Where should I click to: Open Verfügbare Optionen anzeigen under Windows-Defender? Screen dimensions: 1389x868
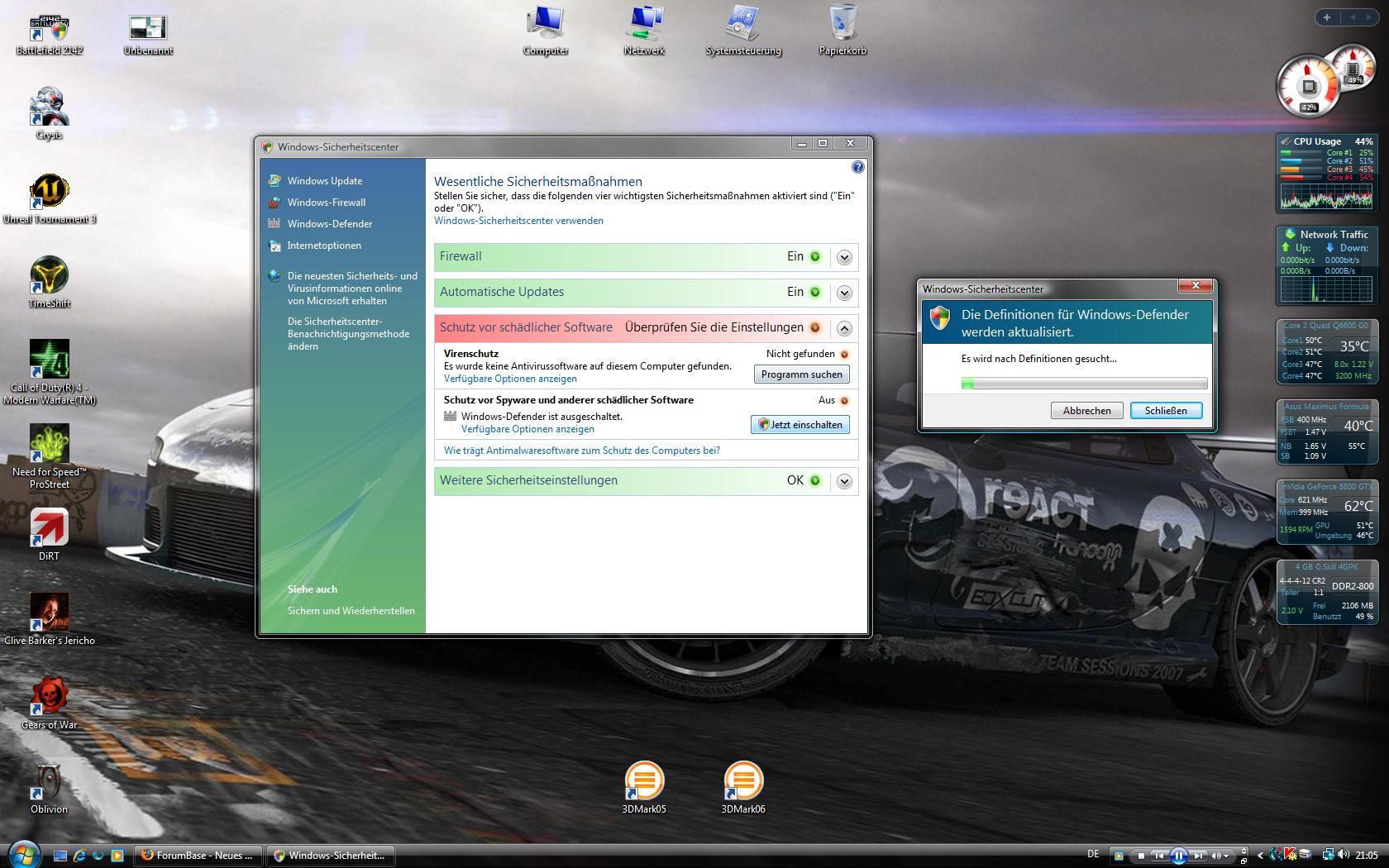527,429
